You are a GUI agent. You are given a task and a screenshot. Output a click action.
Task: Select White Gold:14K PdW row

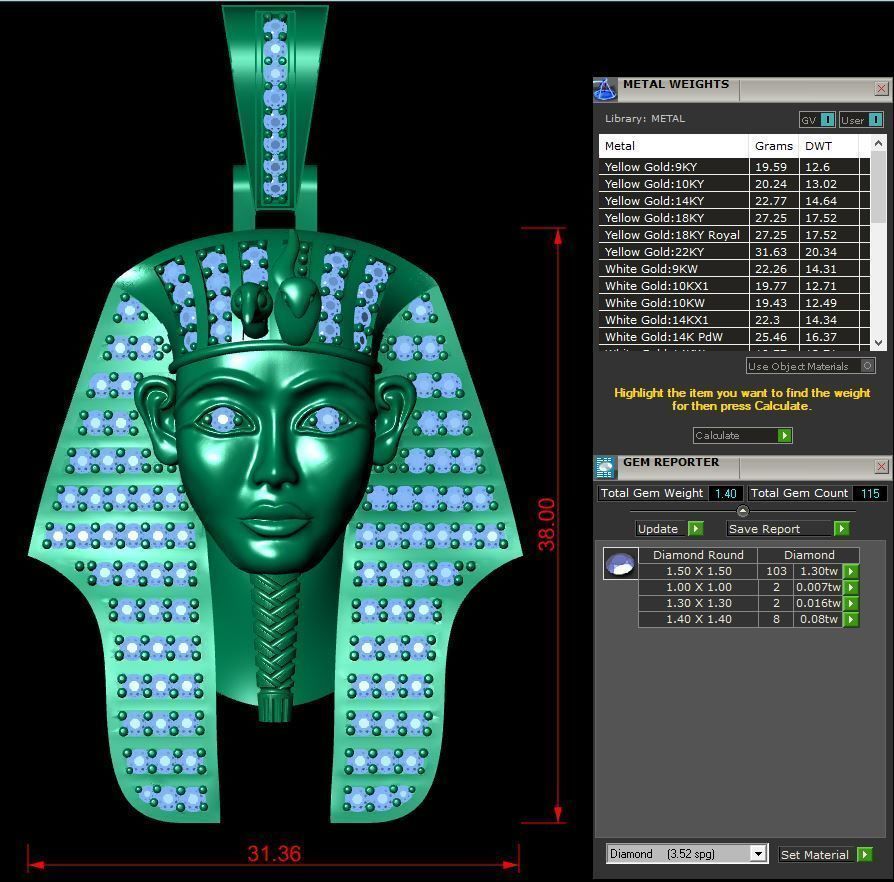tap(734, 336)
